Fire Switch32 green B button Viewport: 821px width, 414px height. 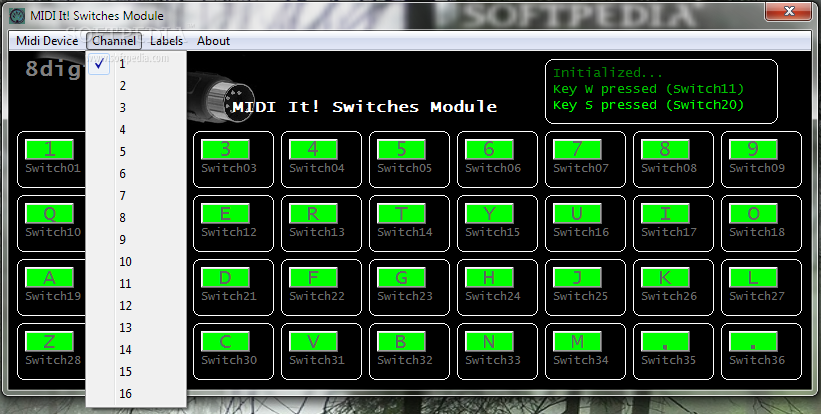pyautogui.click(x=401, y=342)
